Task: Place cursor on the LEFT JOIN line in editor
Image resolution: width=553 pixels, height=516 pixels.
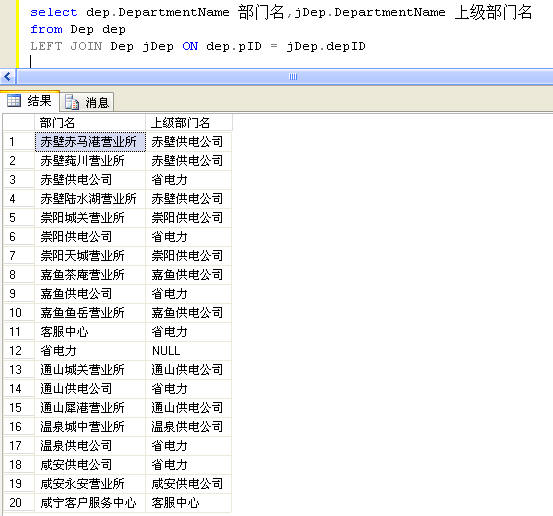Action: (x=198, y=46)
